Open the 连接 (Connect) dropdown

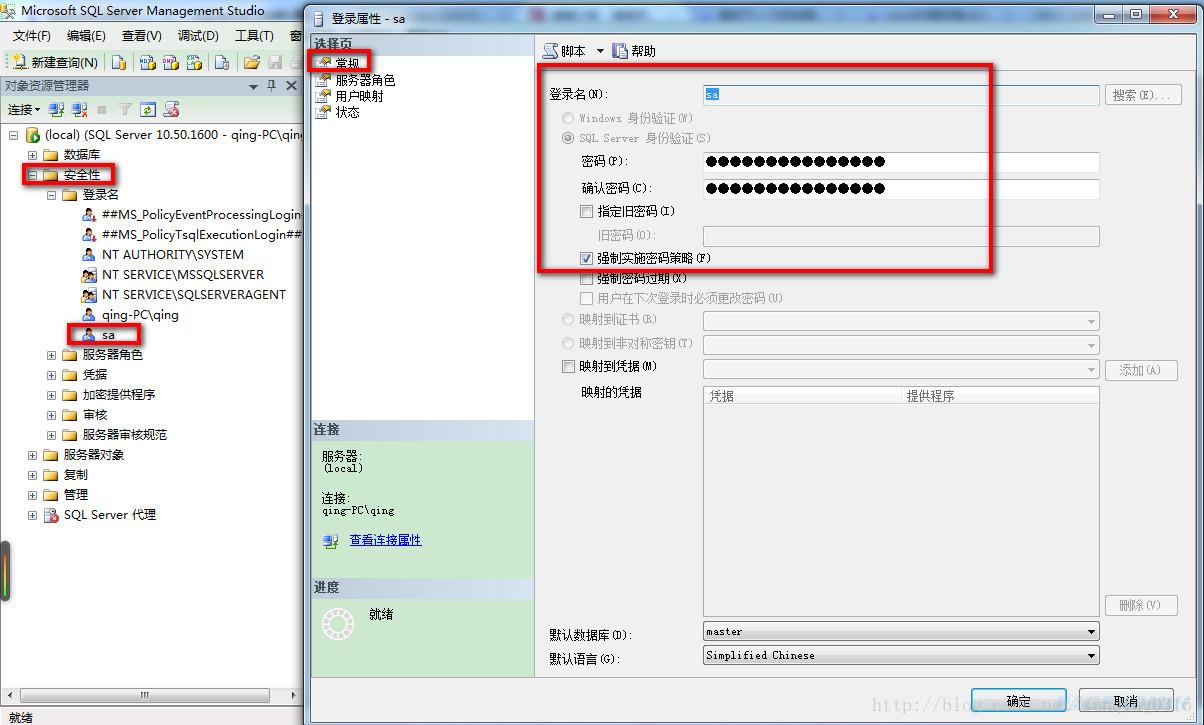[x=24, y=109]
